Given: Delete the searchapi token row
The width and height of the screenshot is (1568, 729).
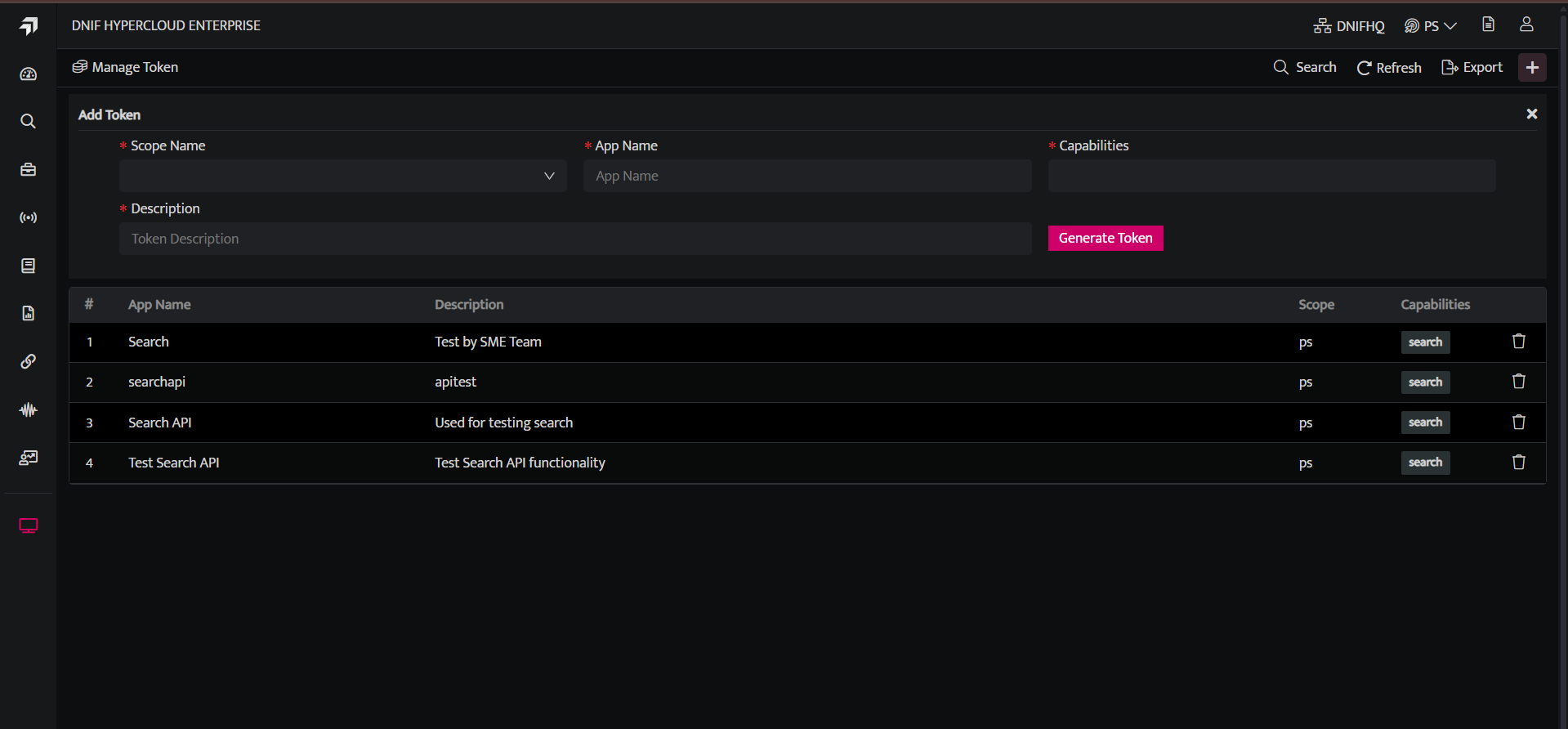Looking at the screenshot, I should click(x=1519, y=382).
